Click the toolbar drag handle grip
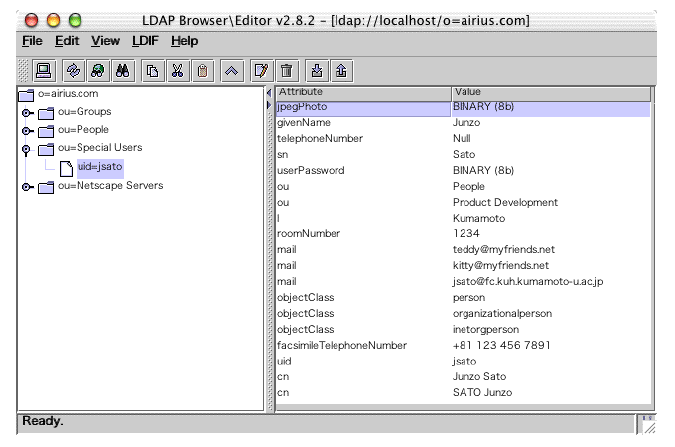Image resolution: width=675 pixels, height=447 pixels. coord(23,71)
